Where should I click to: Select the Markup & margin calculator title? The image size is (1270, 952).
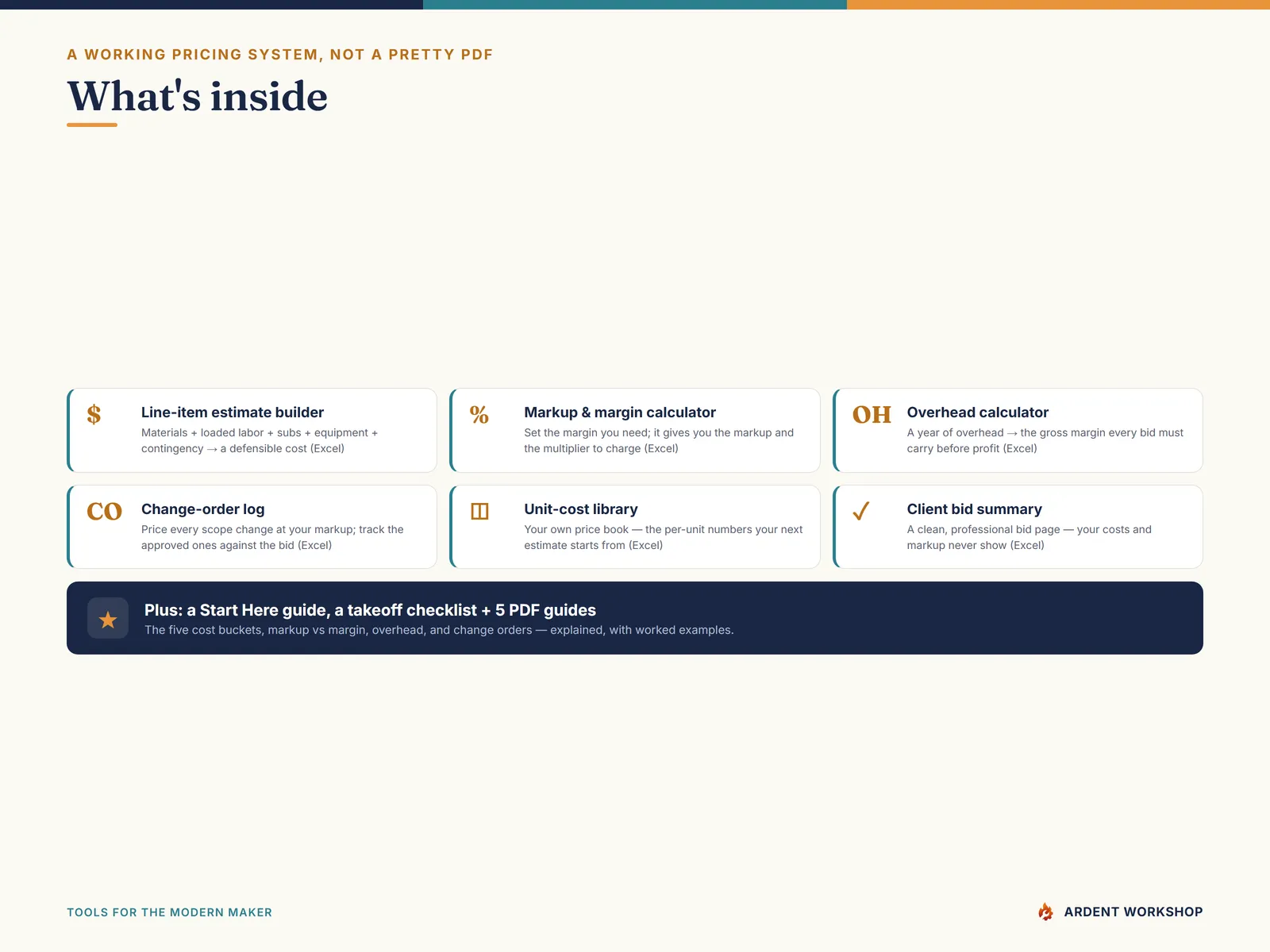(x=620, y=413)
